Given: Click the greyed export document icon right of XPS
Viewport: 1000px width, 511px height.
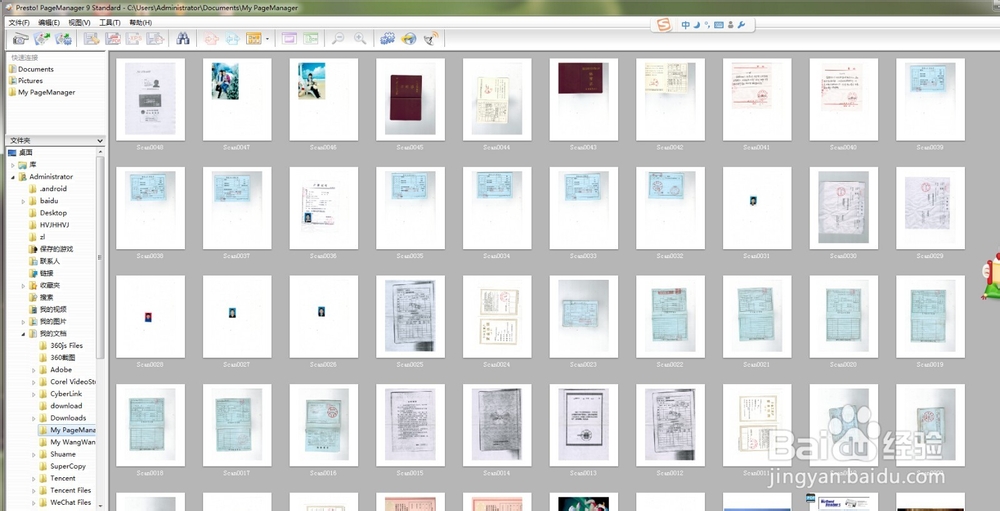Looking at the screenshot, I should click(x=155, y=39).
